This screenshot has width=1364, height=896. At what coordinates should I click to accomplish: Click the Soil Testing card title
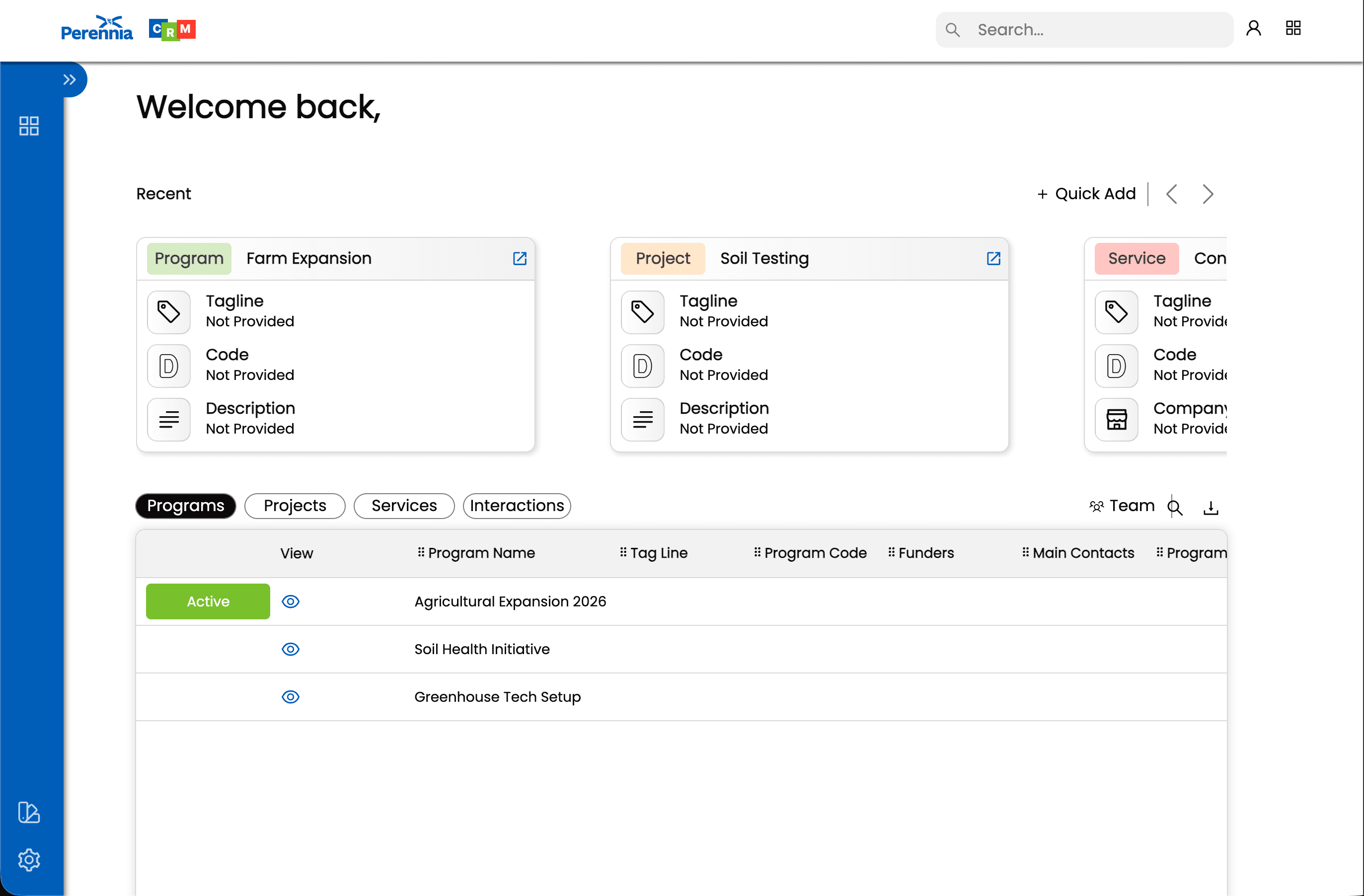tap(764, 258)
